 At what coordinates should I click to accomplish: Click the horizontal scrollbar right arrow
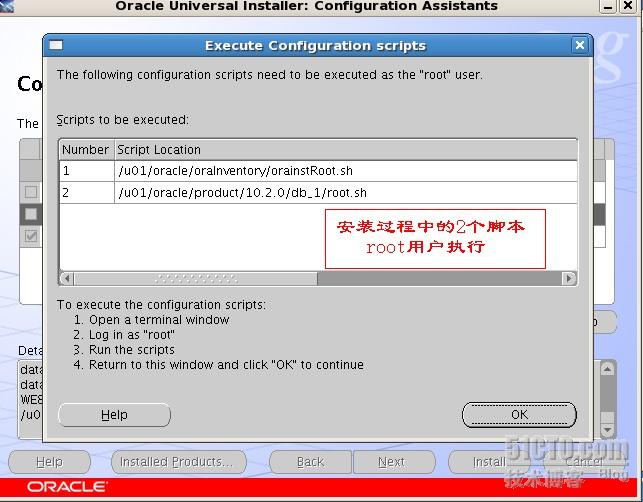(569, 278)
